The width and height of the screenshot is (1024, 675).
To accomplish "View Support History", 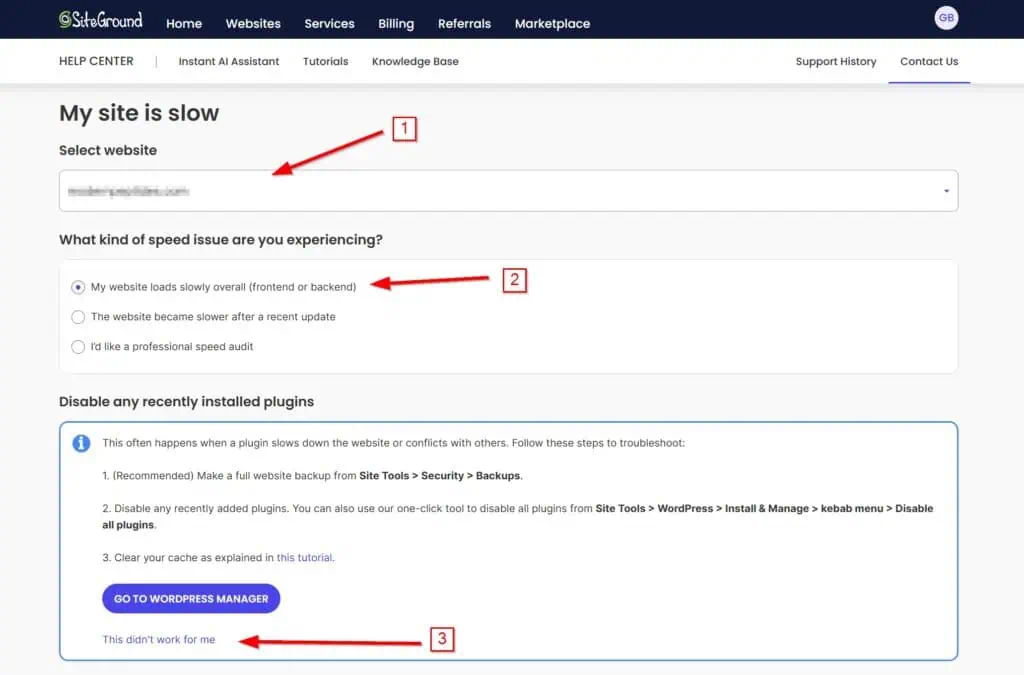I will (x=836, y=61).
